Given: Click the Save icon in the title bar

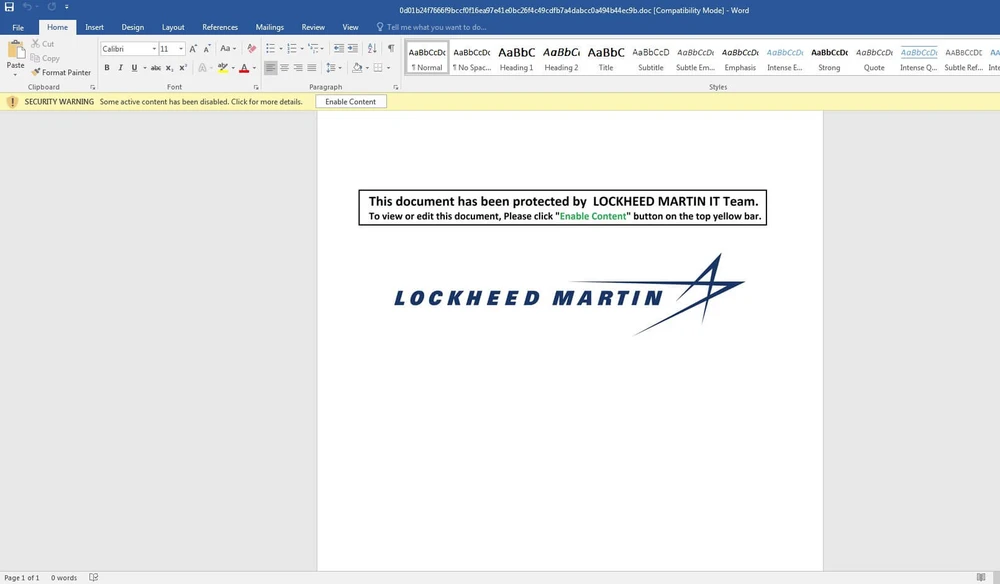Looking at the screenshot, I should (9, 7).
